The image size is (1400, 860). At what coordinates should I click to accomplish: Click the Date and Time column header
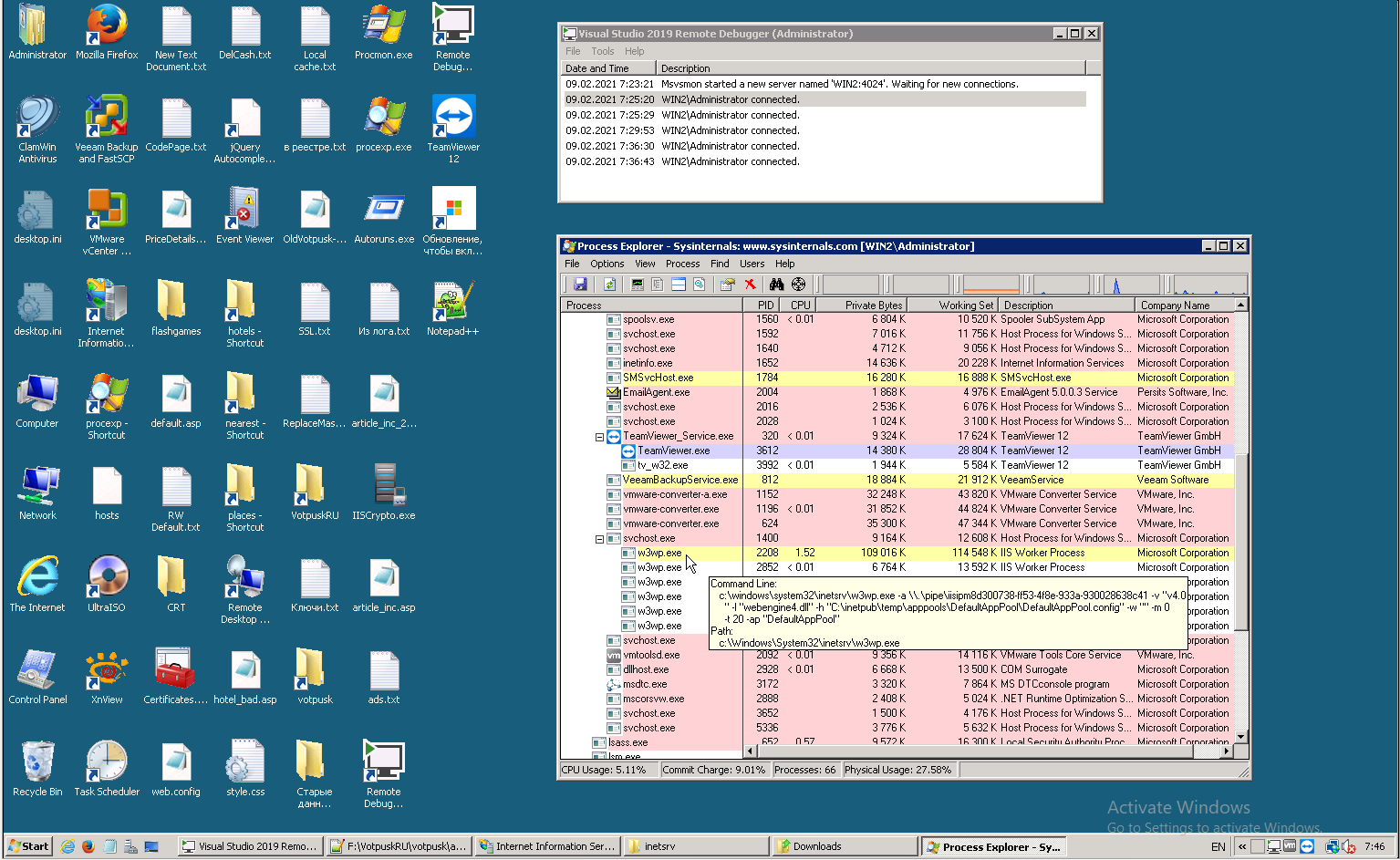point(608,68)
